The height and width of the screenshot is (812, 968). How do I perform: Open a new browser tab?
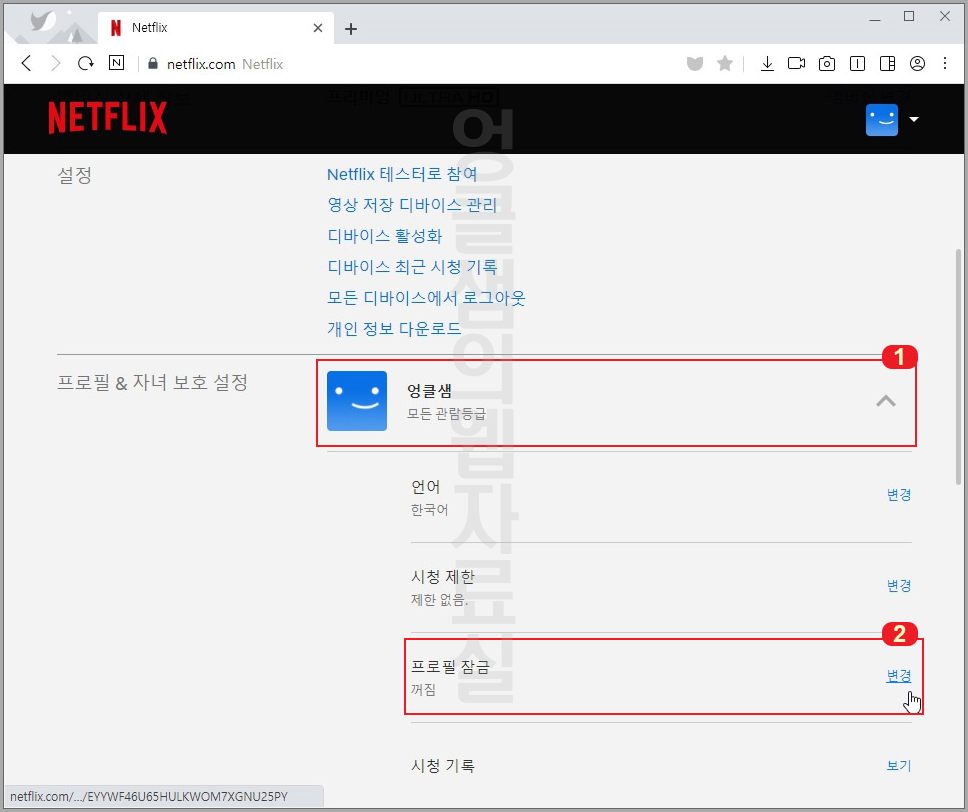point(351,28)
